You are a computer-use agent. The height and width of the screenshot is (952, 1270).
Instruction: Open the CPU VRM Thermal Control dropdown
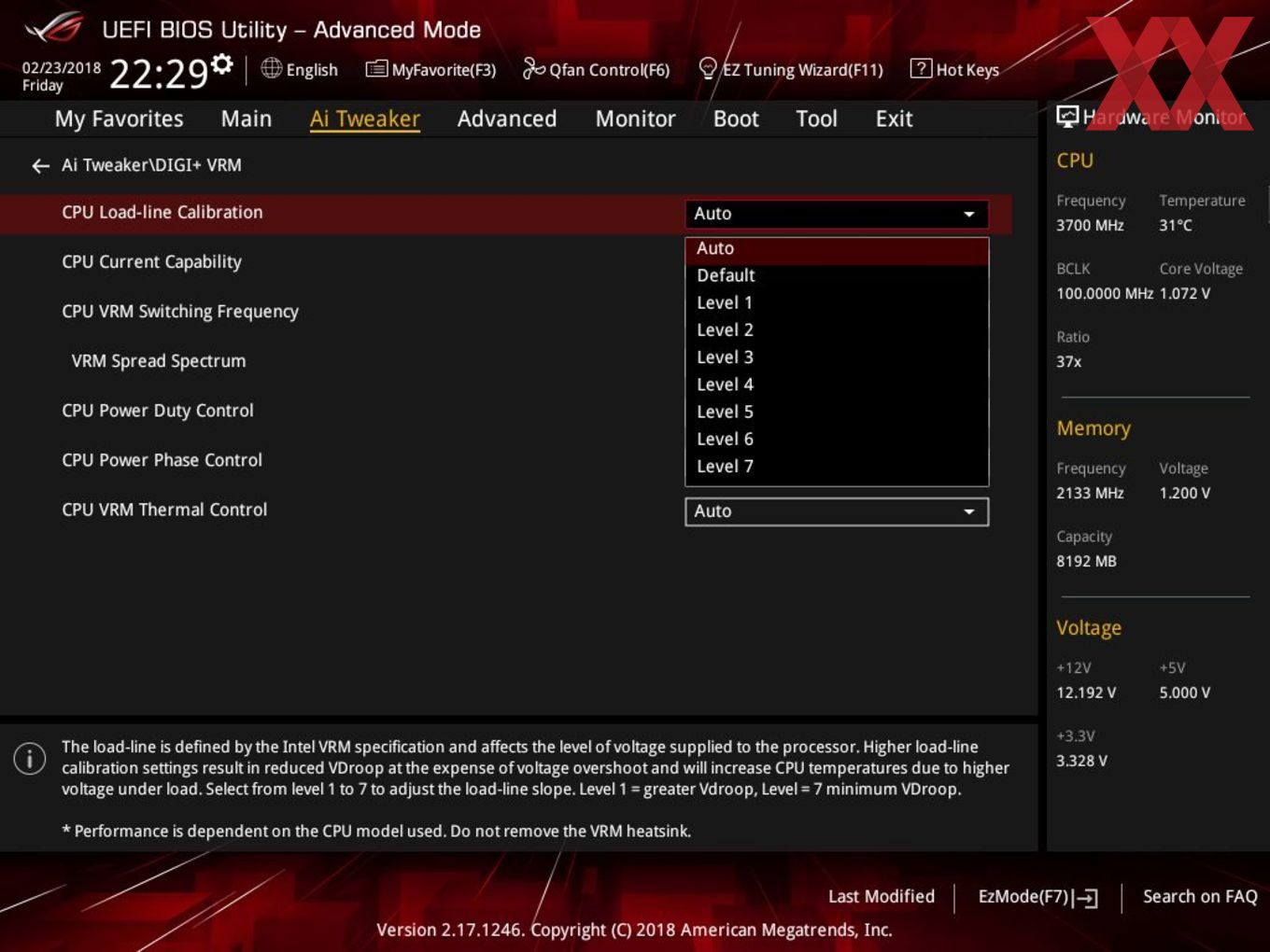click(x=837, y=511)
